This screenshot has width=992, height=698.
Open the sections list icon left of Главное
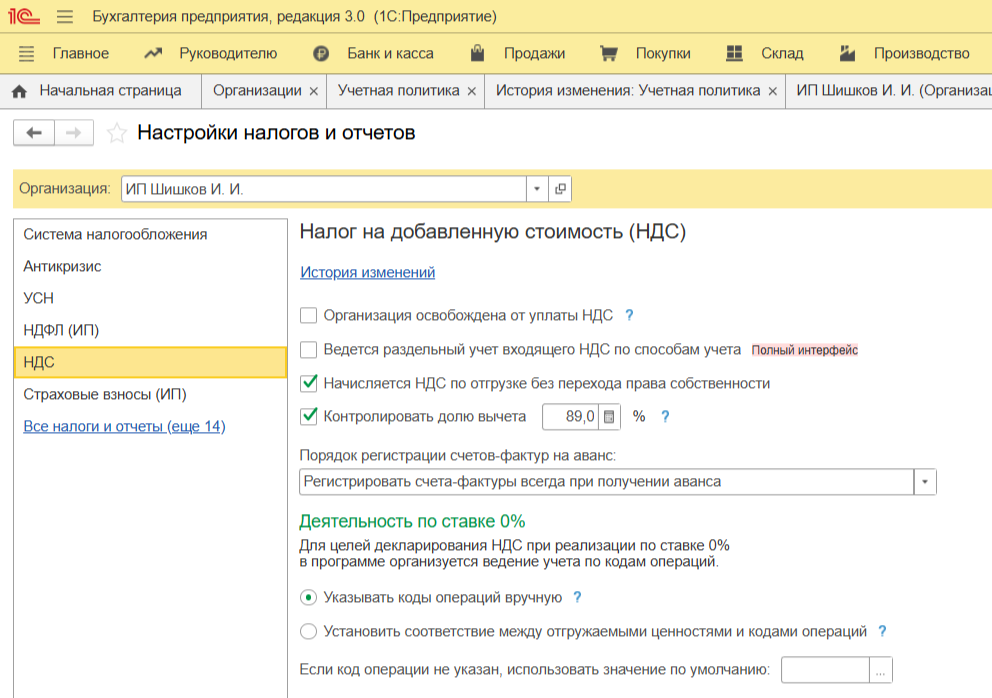[27, 53]
